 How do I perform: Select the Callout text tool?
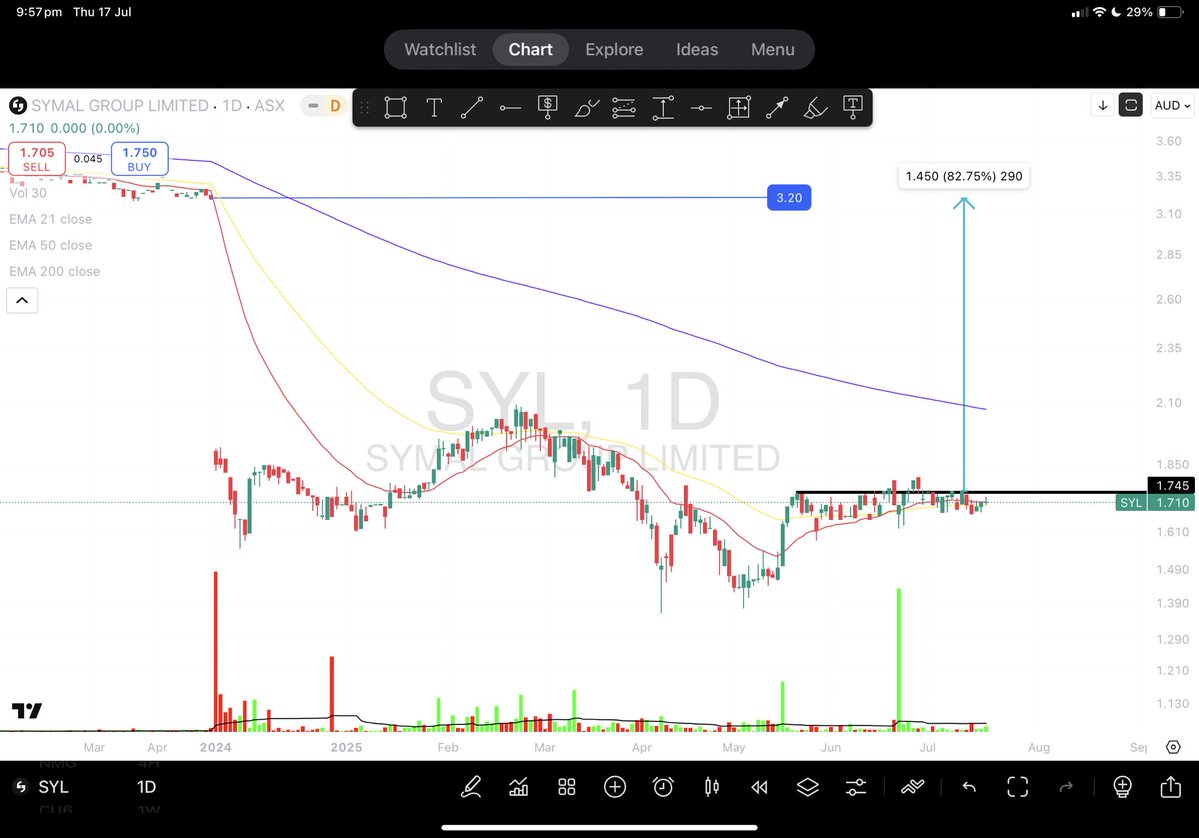click(853, 108)
